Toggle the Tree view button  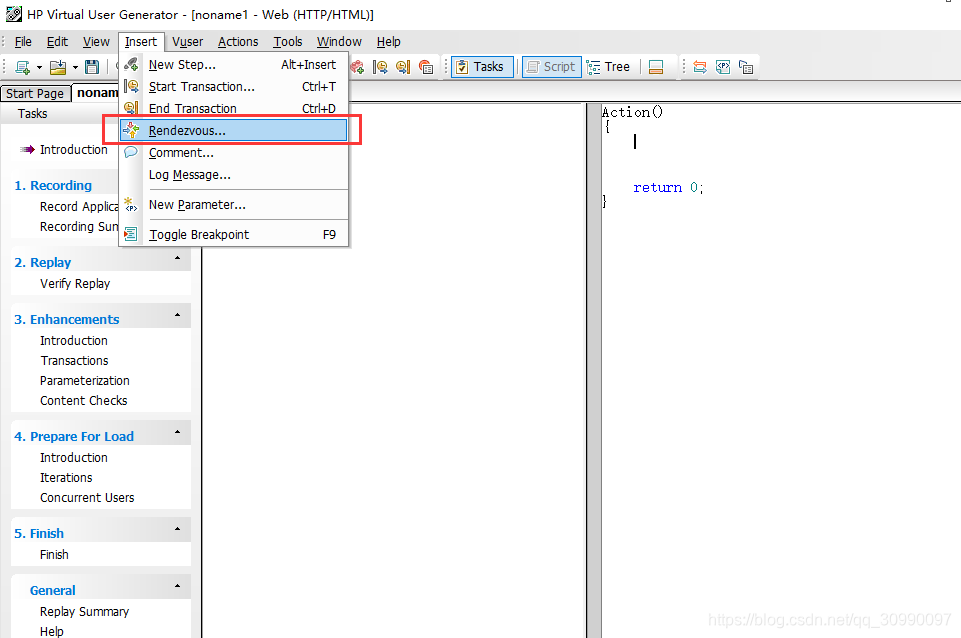[609, 67]
